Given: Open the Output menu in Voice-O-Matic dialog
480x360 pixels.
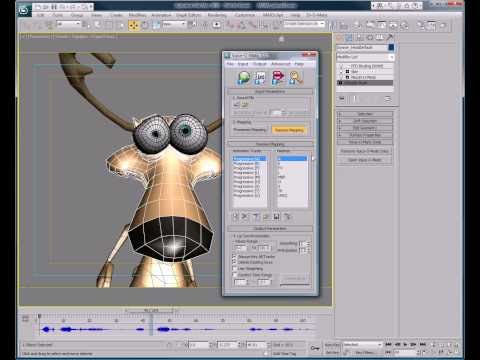Looking at the screenshot, I should pyautogui.click(x=260, y=64).
